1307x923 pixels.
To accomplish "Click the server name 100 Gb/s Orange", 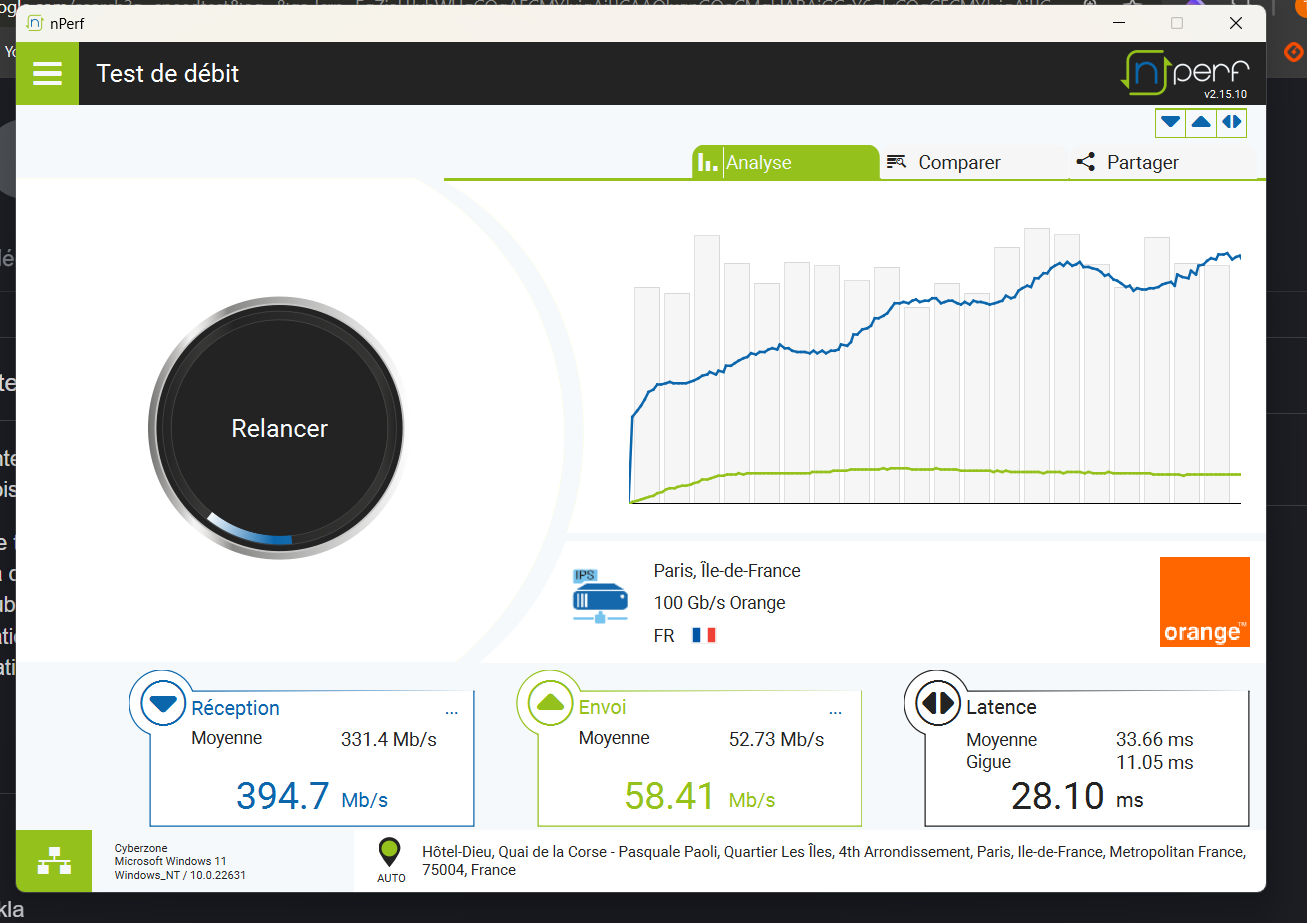I will (720, 603).
